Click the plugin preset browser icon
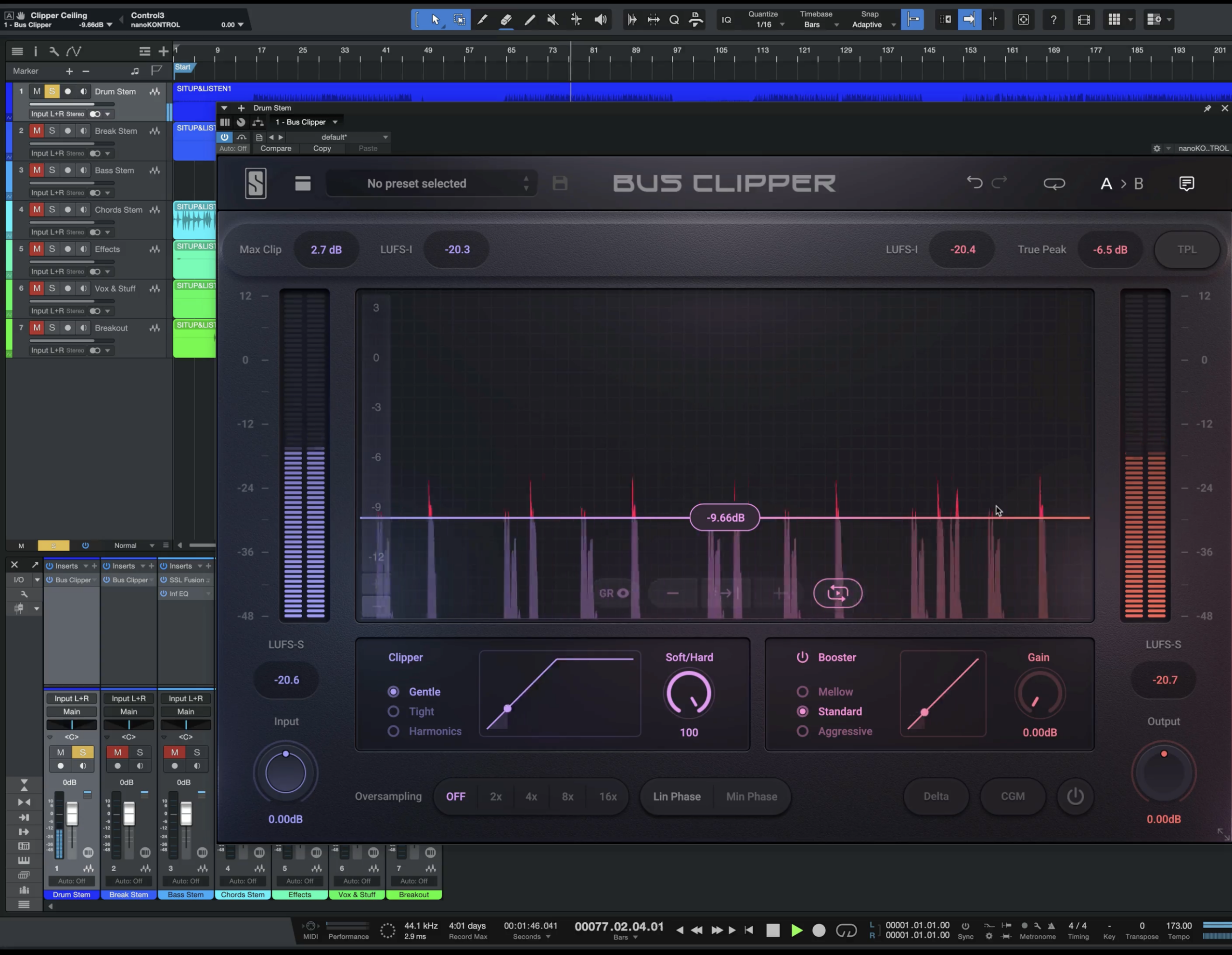Image resolution: width=1232 pixels, height=955 pixels. (x=303, y=183)
